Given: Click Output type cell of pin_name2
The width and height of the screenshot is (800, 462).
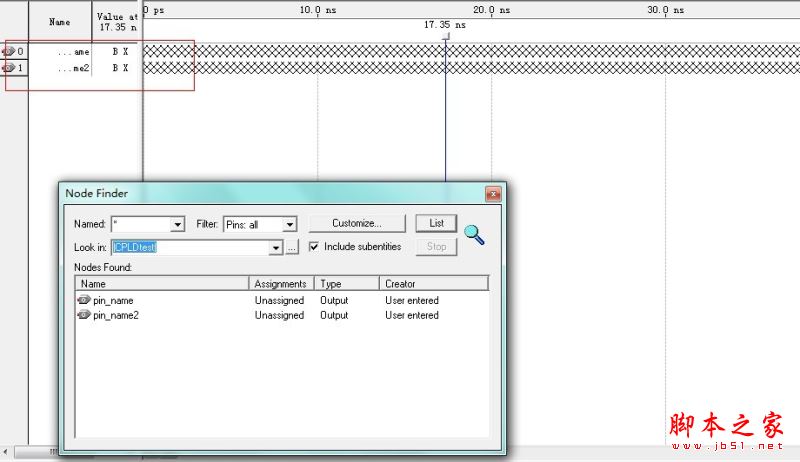Looking at the screenshot, I should (334, 315).
